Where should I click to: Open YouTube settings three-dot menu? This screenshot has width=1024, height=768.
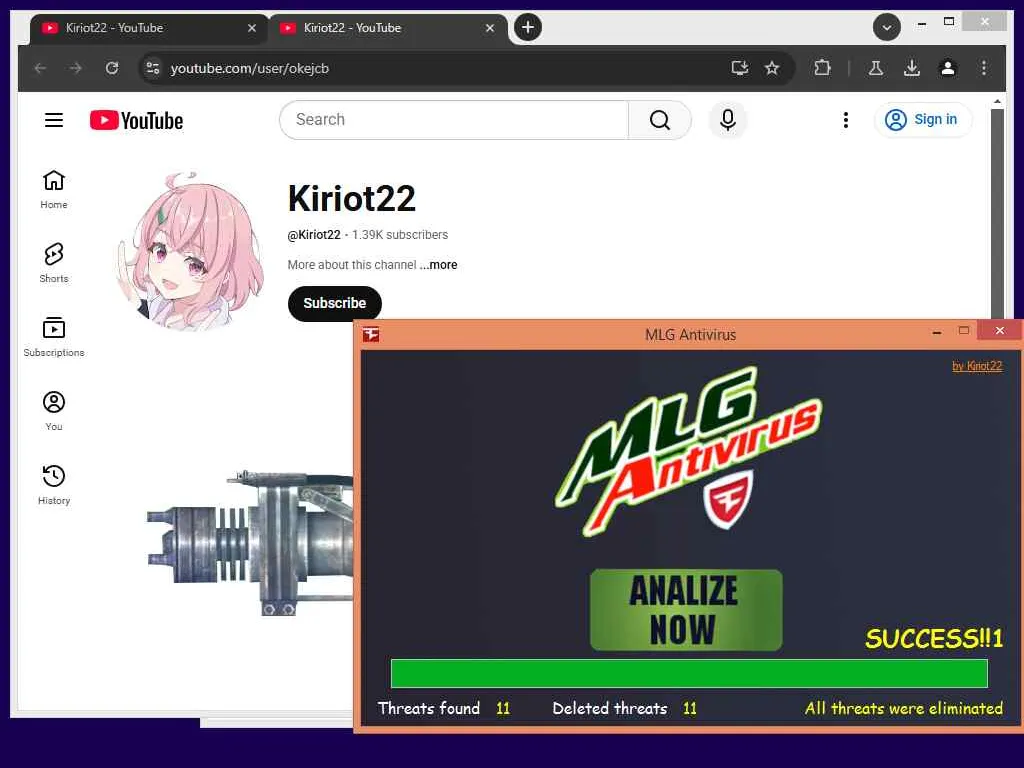846,120
